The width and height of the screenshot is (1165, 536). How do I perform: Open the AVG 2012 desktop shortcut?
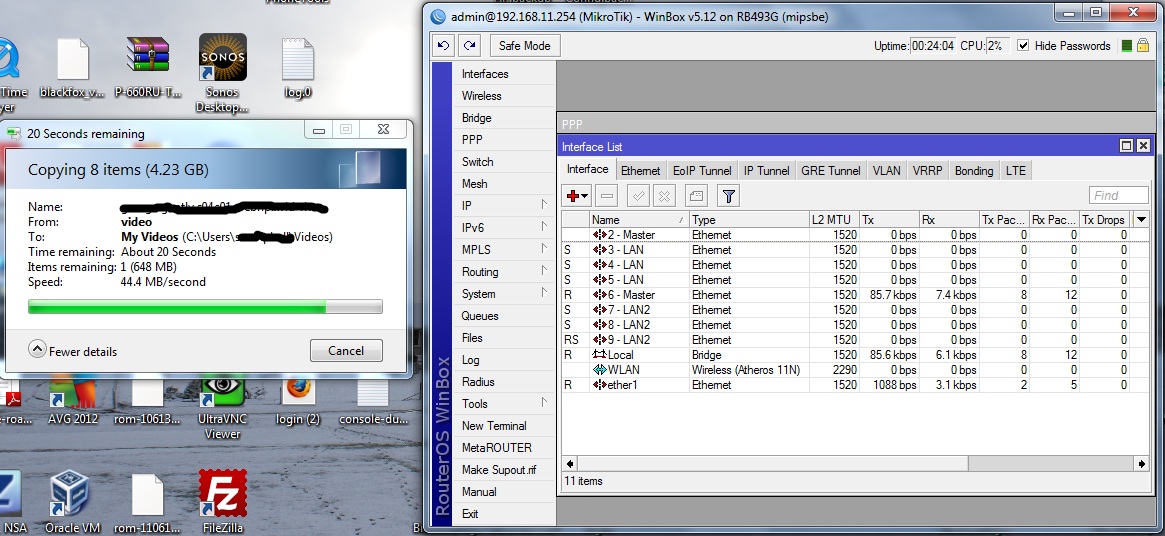click(x=73, y=392)
